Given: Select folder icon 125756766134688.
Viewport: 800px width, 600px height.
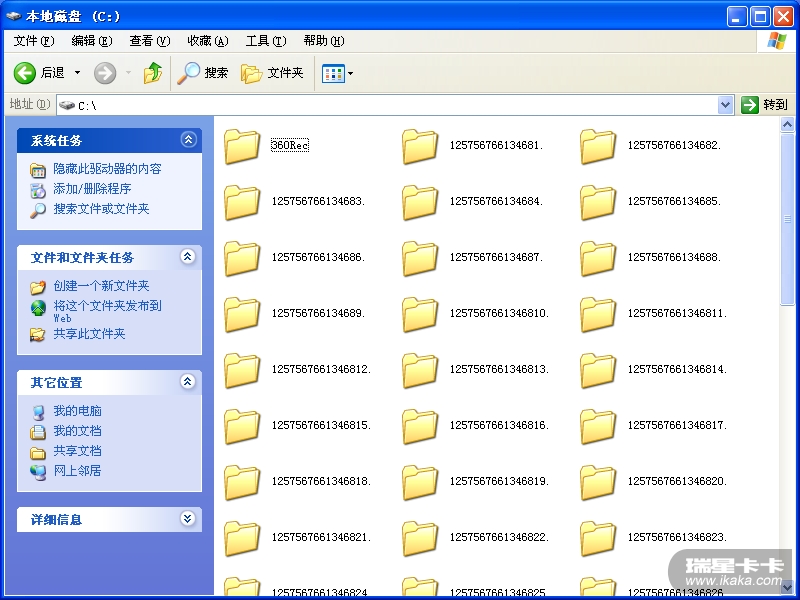Looking at the screenshot, I should (x=598, y=258).
